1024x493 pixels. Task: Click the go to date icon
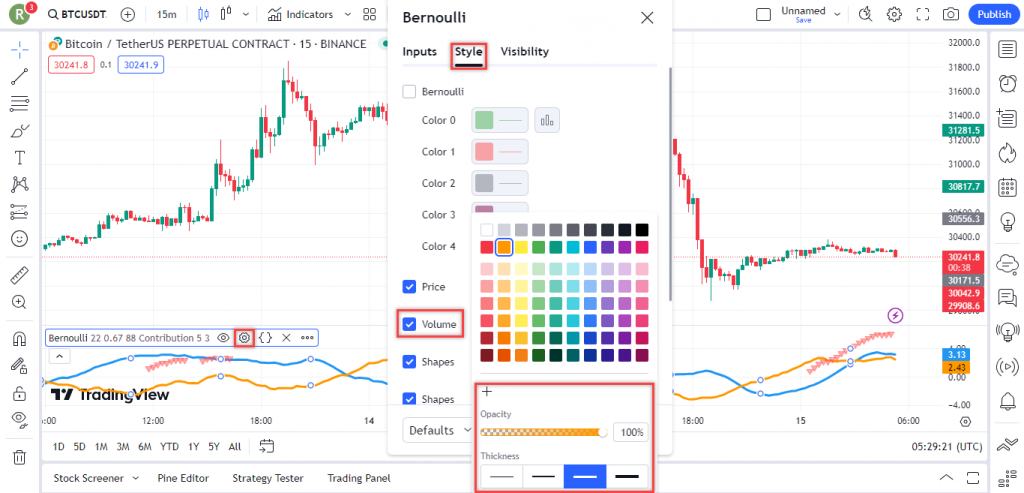[266, 447]
